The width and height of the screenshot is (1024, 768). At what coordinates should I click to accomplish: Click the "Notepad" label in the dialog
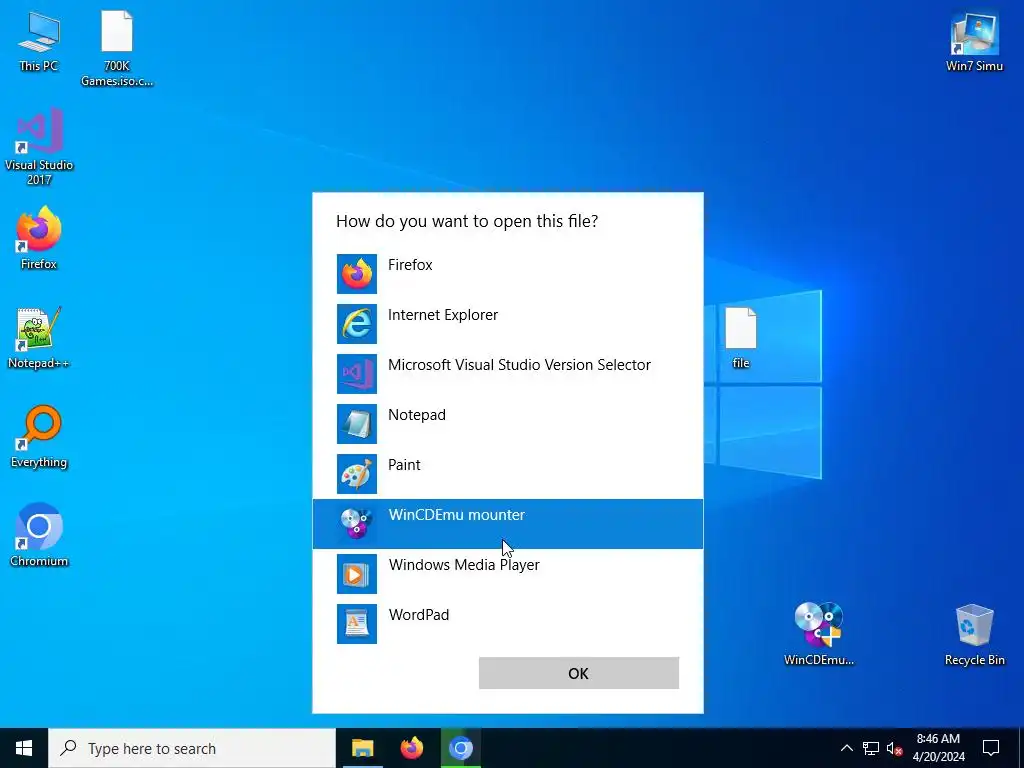(417, 415)
